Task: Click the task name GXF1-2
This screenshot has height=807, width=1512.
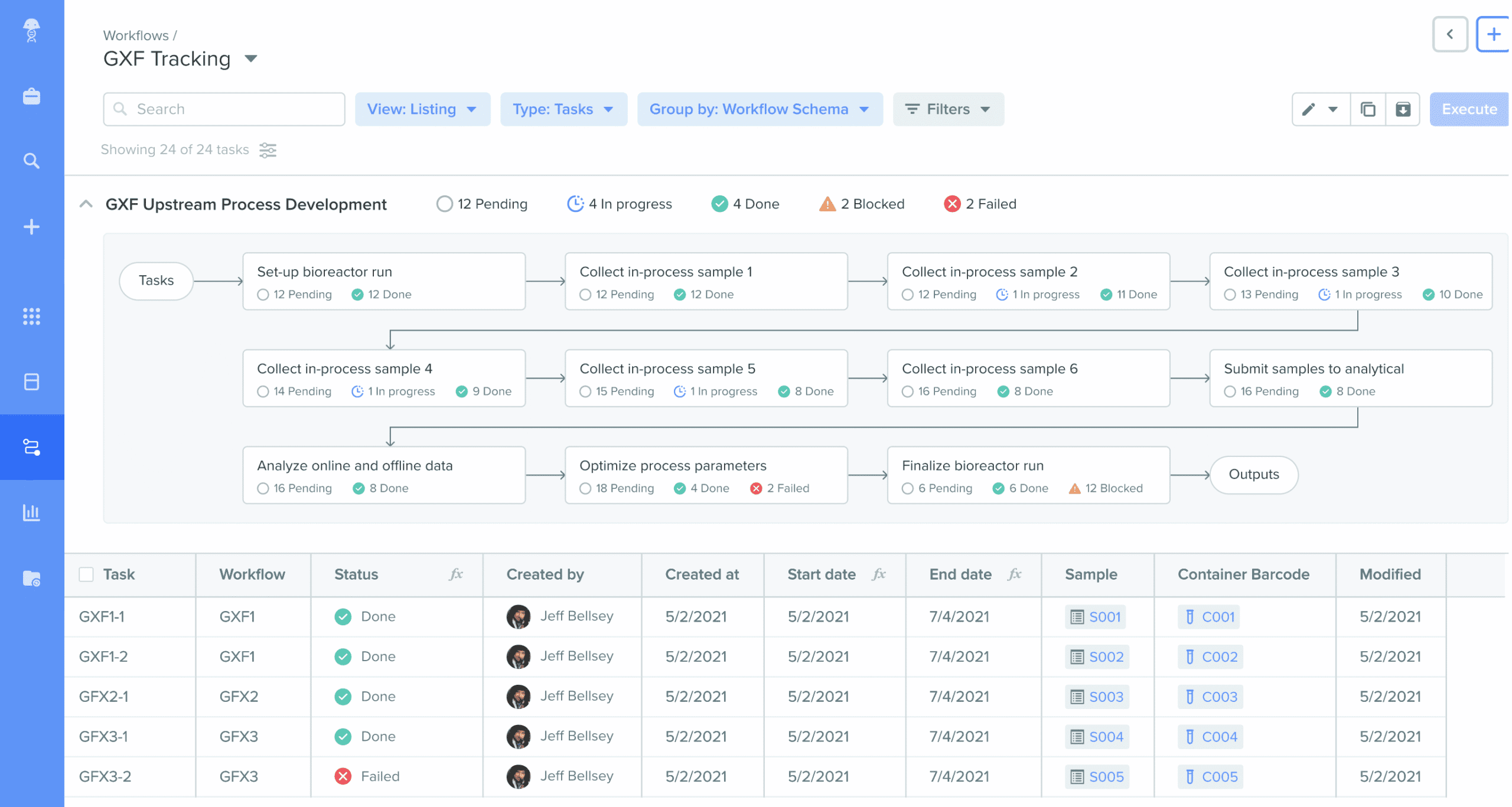Action: click(103, 656)
